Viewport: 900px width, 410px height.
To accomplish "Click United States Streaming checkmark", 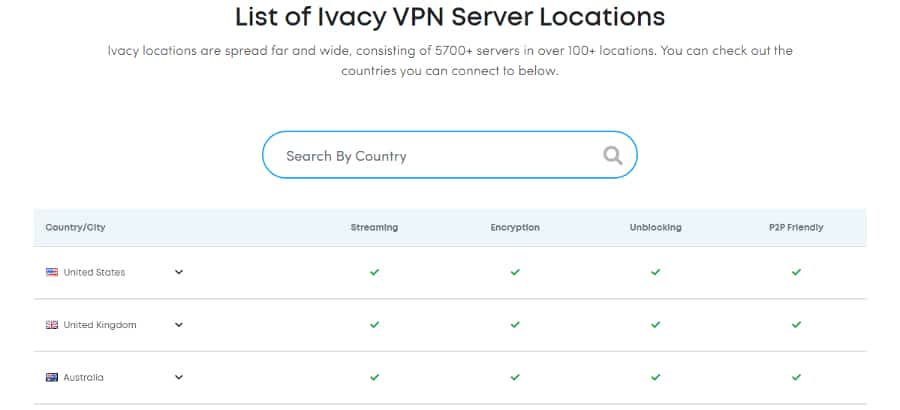I will tap(374, 272).
